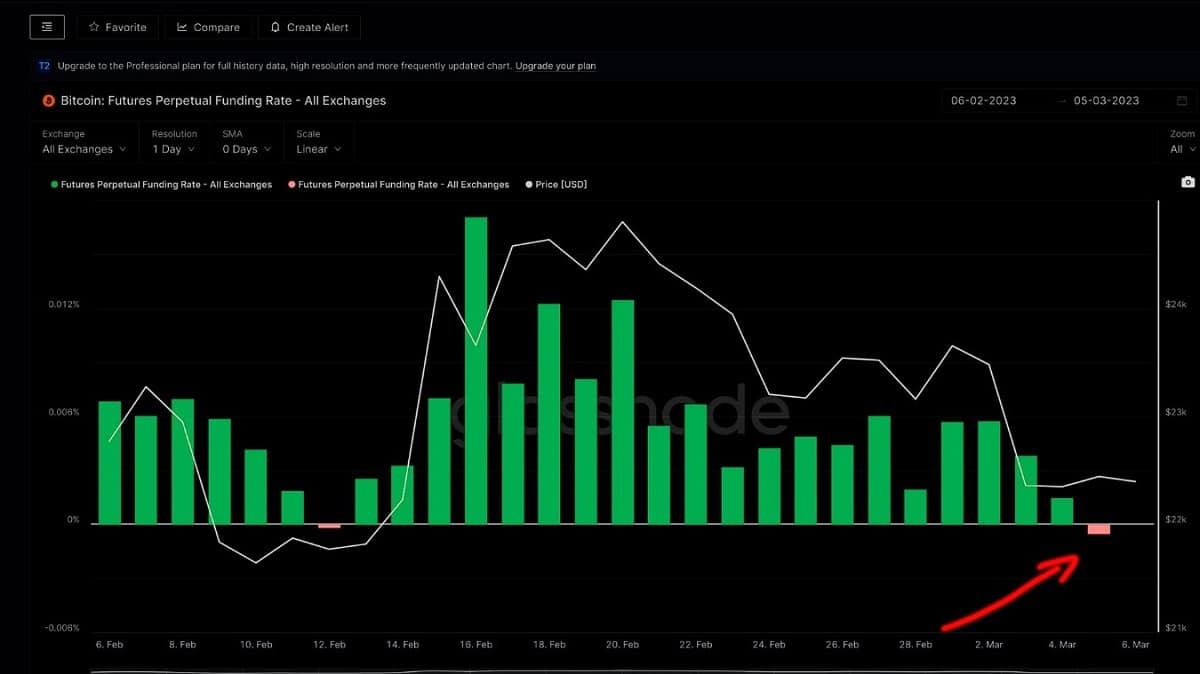
Task: Follow the Upgrade your plan link
Action: pyautogui.click(x=555, y=66)
